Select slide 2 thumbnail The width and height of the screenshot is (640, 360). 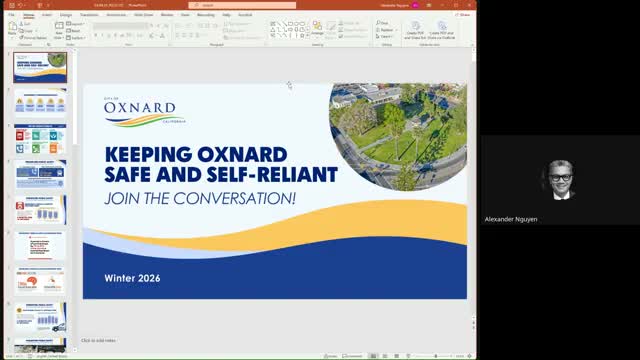(x=40, y=102)
